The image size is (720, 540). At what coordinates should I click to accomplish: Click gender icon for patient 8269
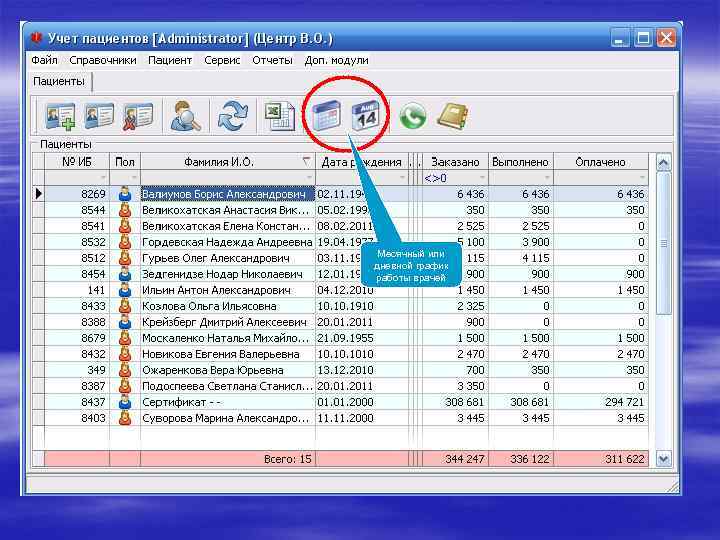[124, 194]
